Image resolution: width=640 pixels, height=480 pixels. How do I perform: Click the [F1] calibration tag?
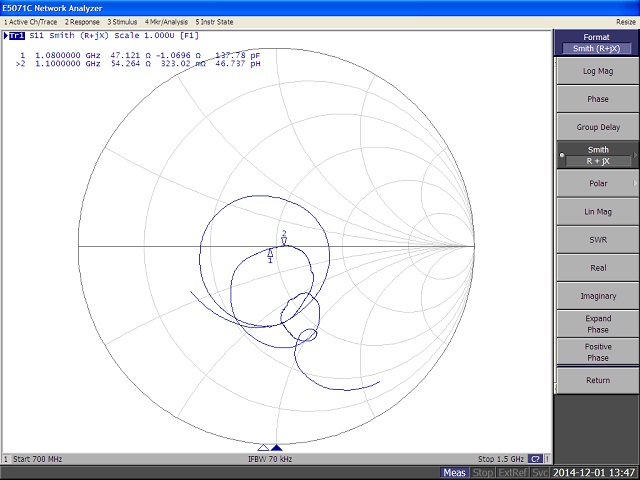click(189, 36)
